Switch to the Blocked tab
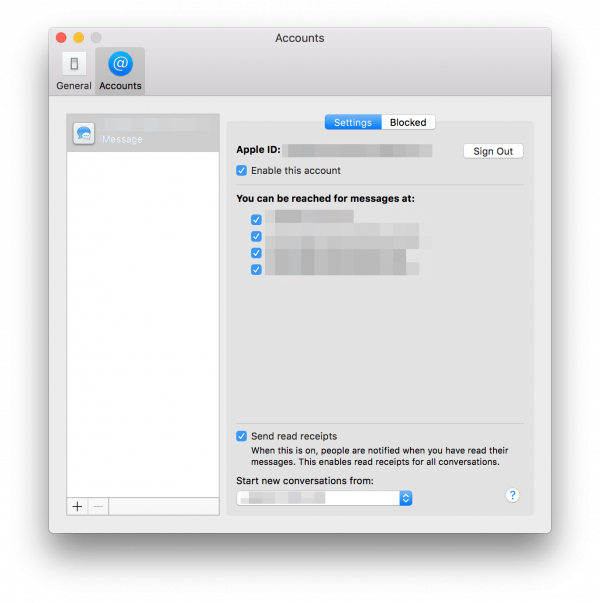The image size is (600, 603). (x=408, y=122)
